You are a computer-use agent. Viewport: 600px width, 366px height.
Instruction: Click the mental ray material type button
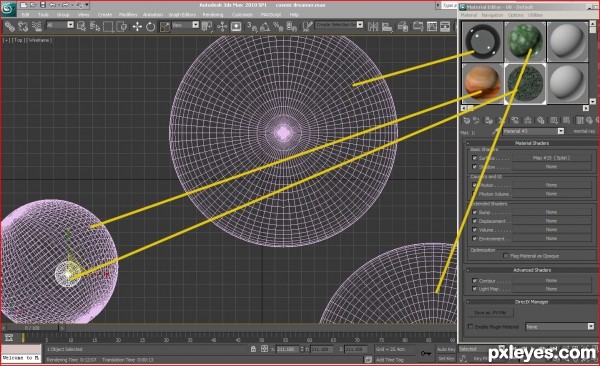584,131
